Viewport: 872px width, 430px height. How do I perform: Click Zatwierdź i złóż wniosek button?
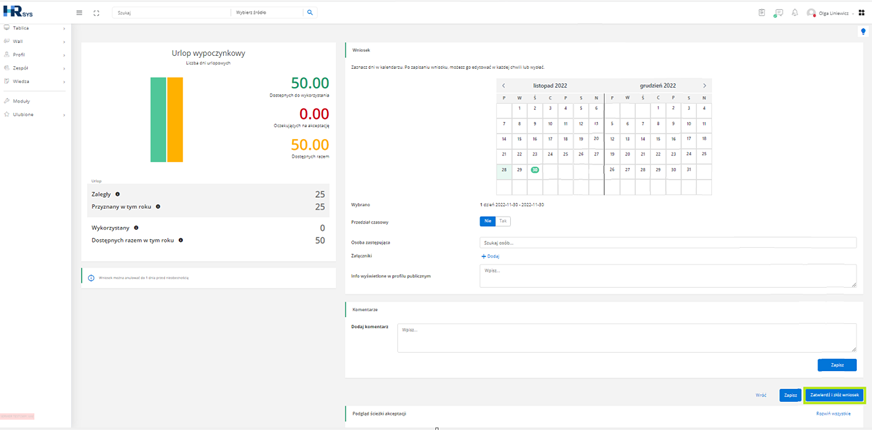[x=834, y=395]
